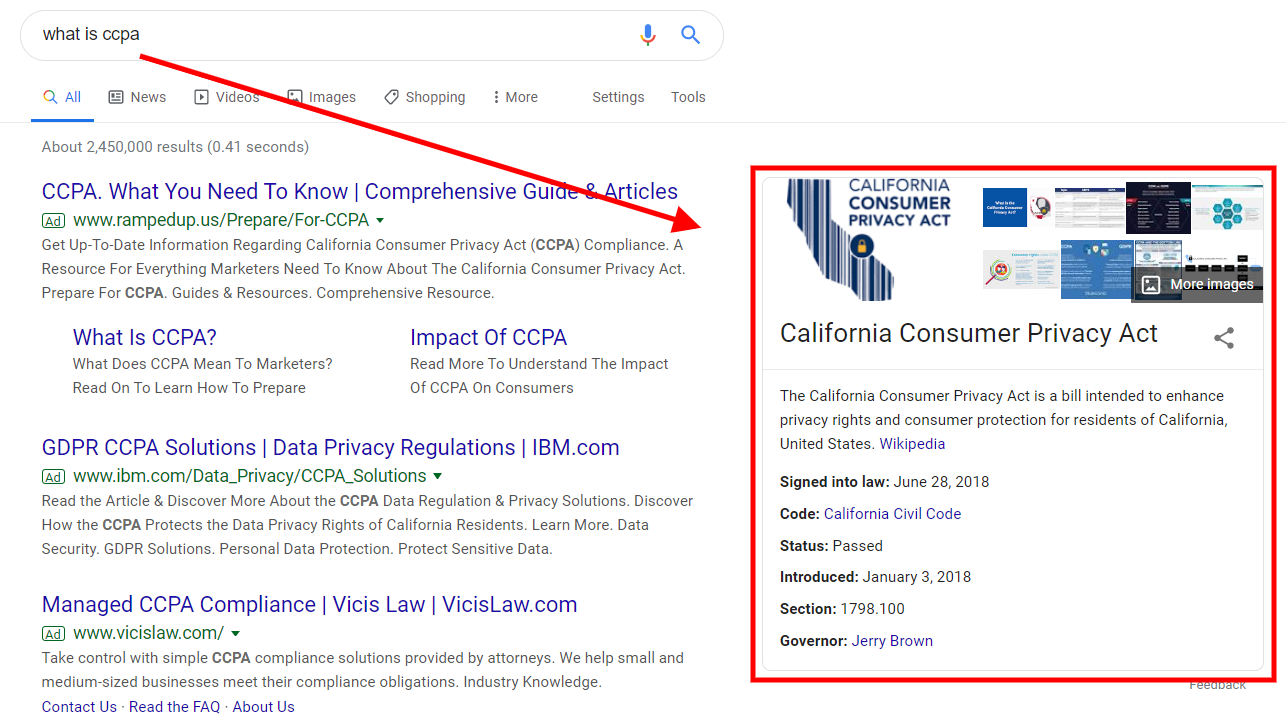The height and width of the screenshot is (718, 1286).
Task: Switch to the Videos tab
Action: tap(226, 97)
